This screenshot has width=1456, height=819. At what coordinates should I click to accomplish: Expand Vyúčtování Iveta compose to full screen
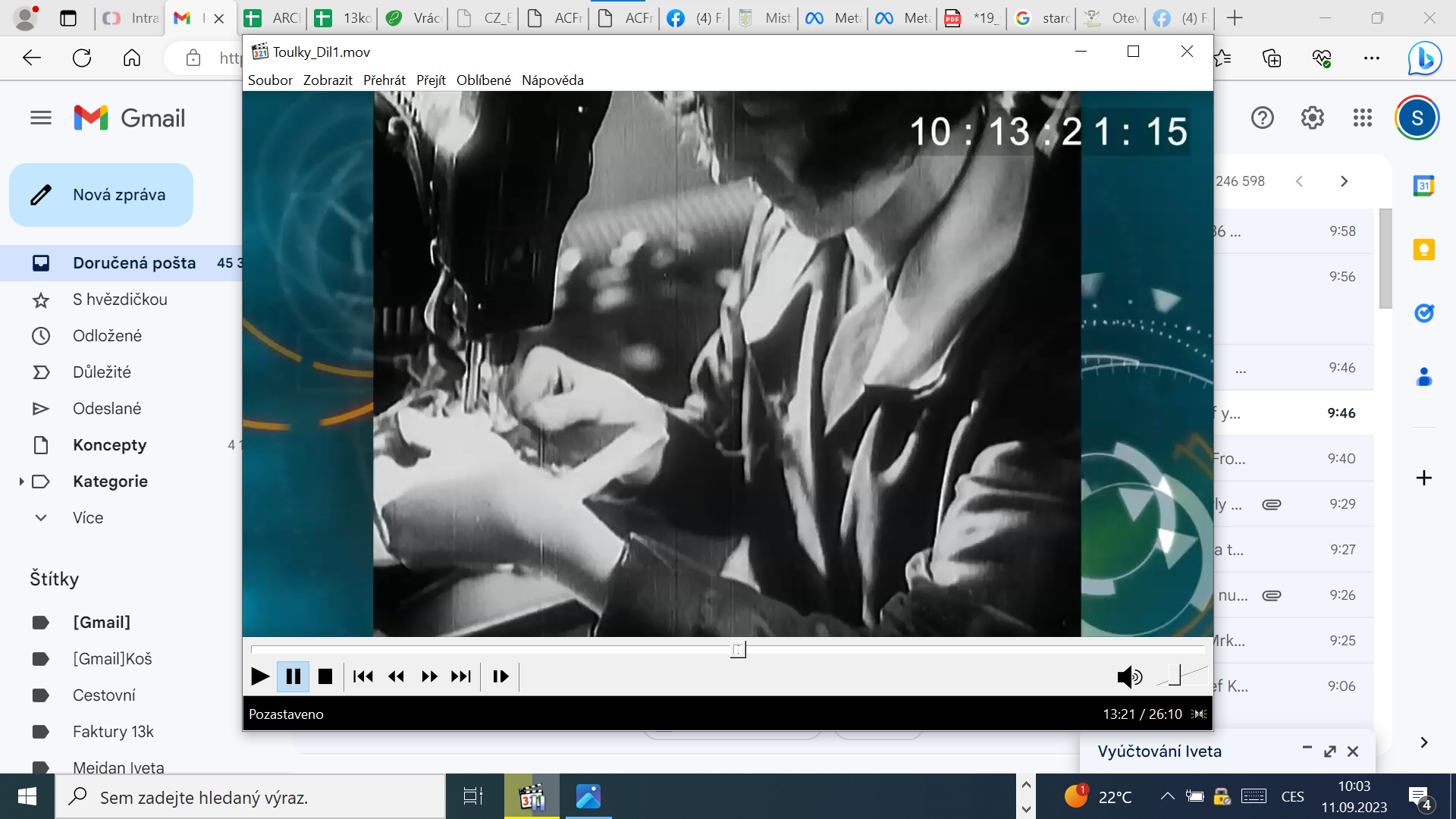pyautogui.click(x=1330, y=752)
